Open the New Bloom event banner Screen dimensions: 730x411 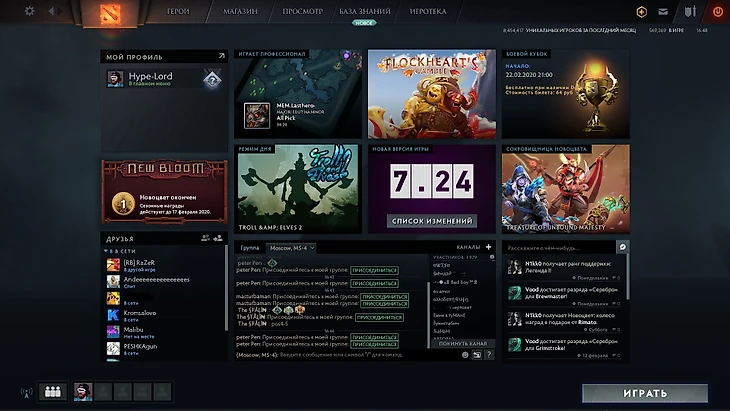click(164, 191)
